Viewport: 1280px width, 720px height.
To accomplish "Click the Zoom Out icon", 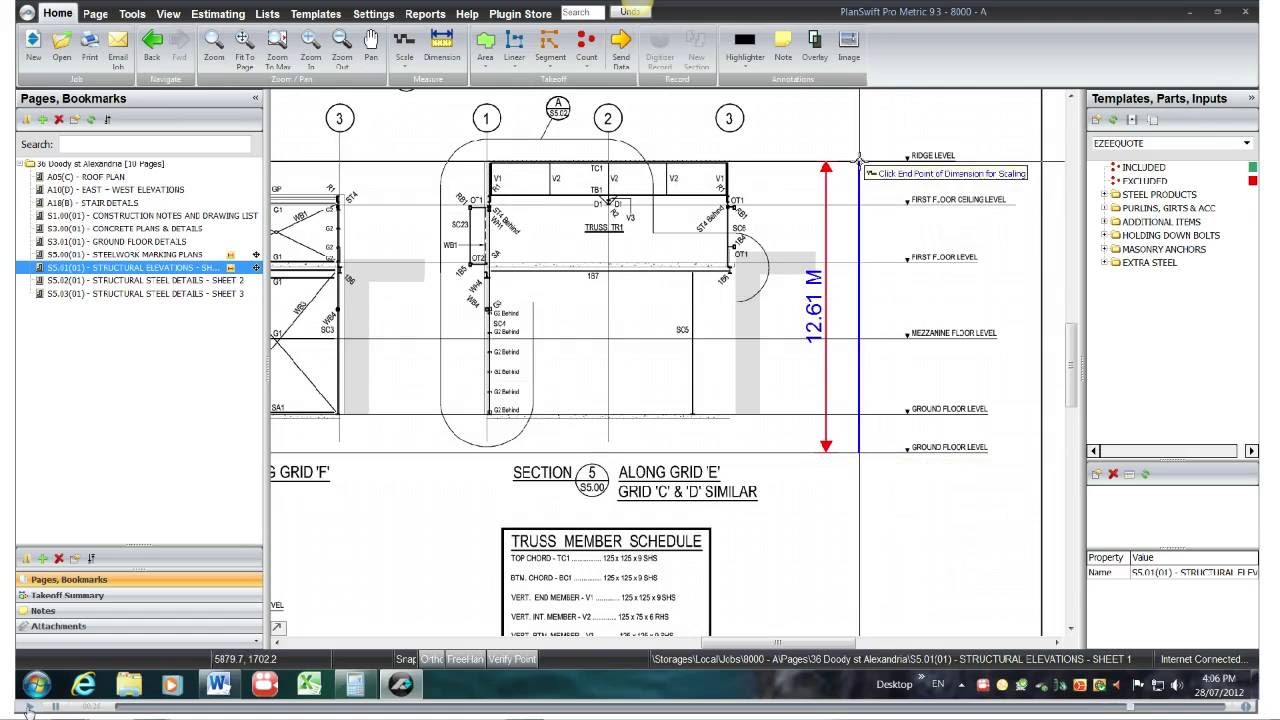I will 342,40.
